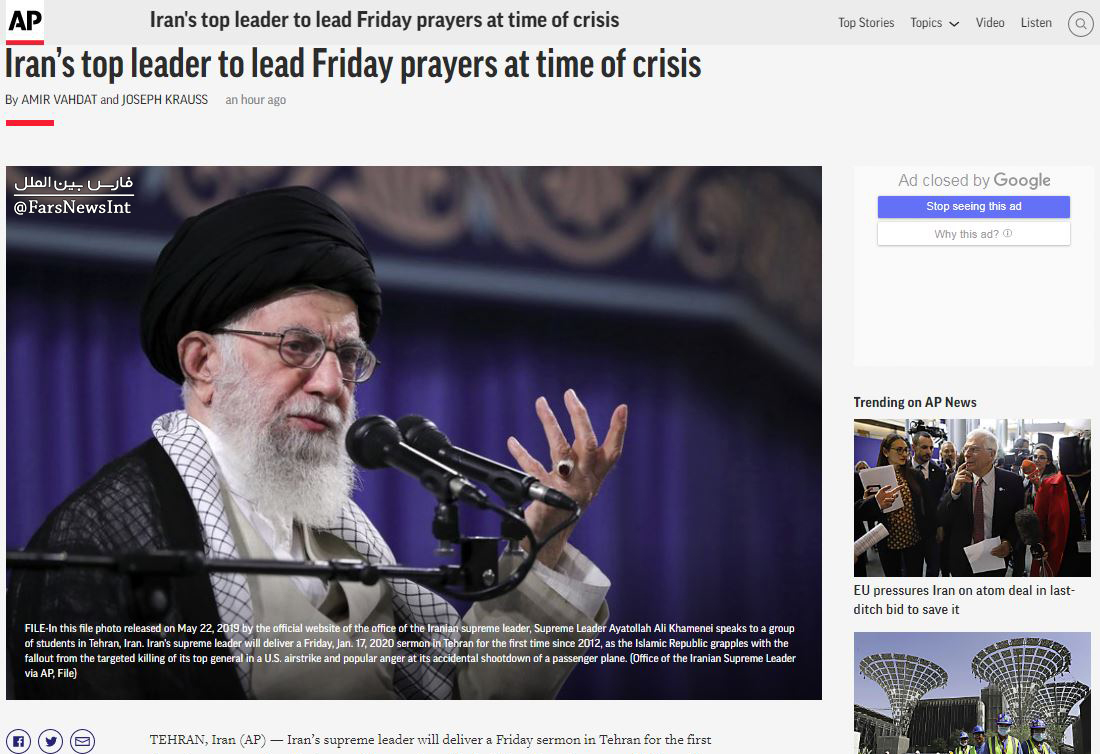
Task: Click the main article headline
Action: coord(353,65)
